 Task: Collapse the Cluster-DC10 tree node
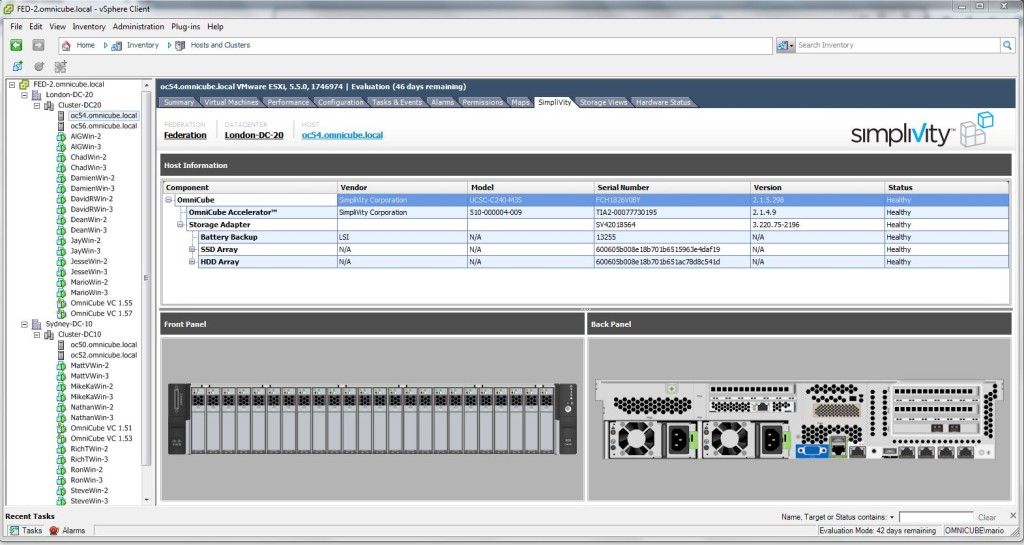point(37,334)
